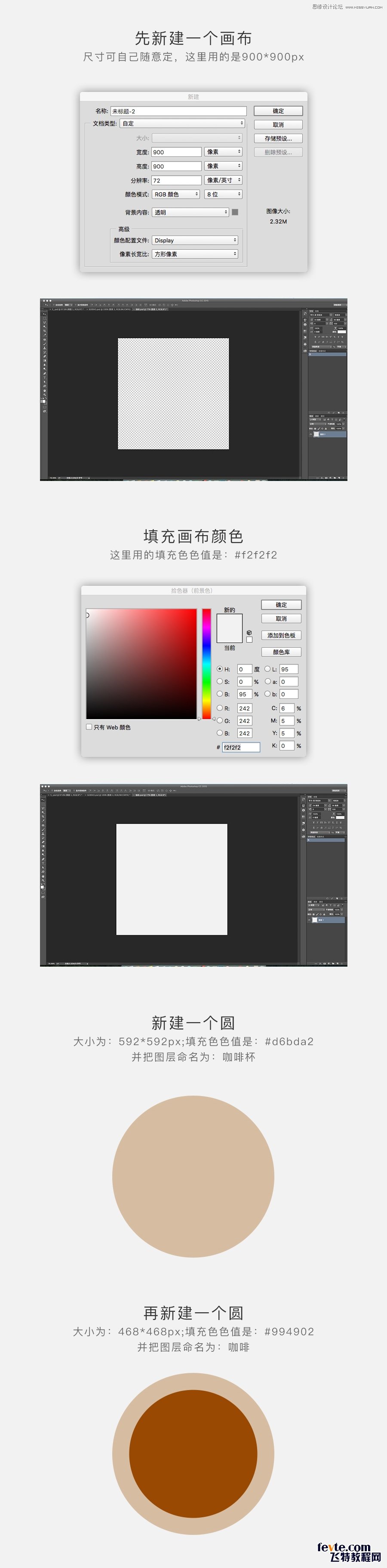The height and width of the screenshot is (1568, 387).
Task: Click the L value field showing 95
Action: pos(289,669)
